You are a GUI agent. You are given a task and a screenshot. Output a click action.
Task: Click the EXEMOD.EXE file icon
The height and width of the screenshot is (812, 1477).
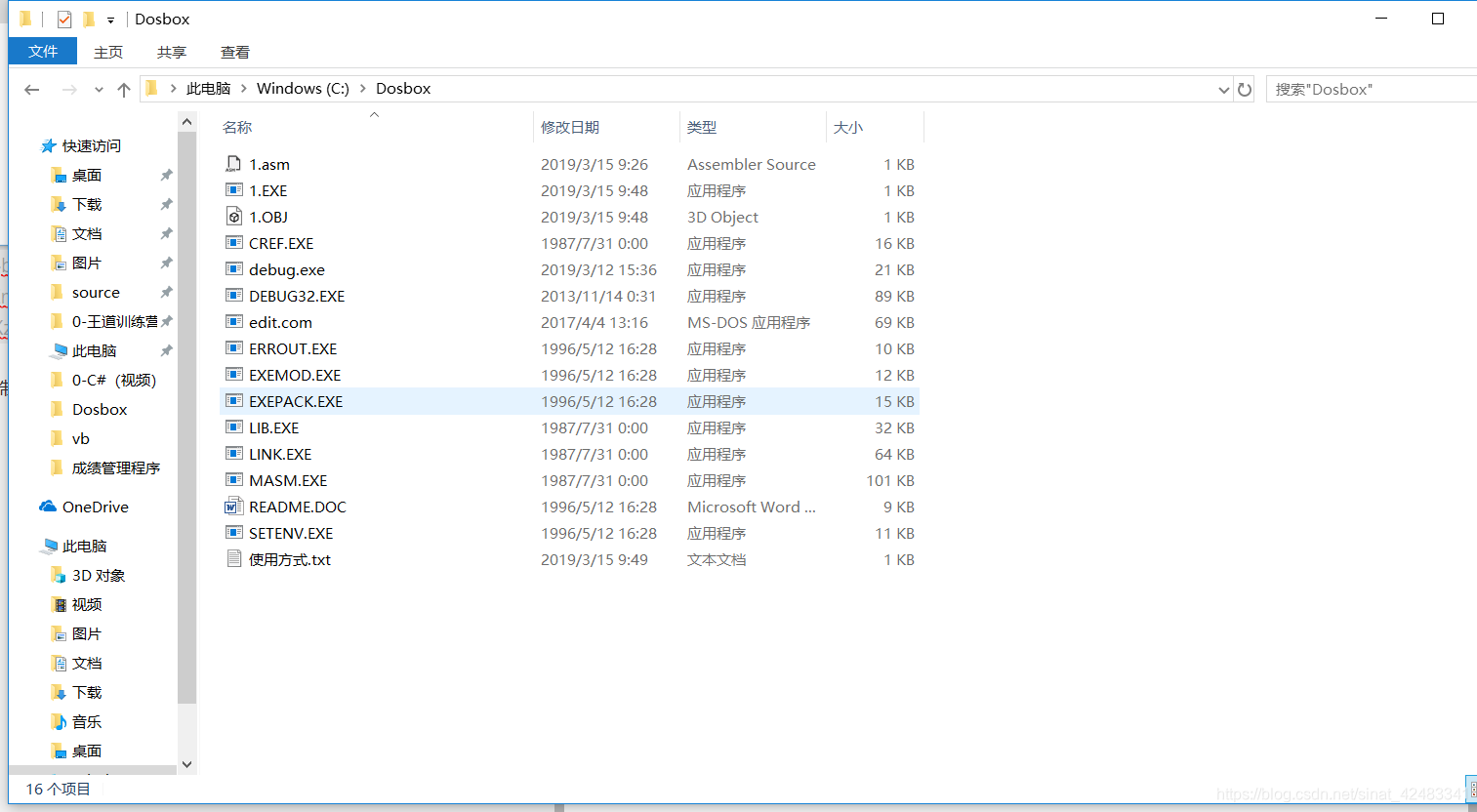click(233, 375)
